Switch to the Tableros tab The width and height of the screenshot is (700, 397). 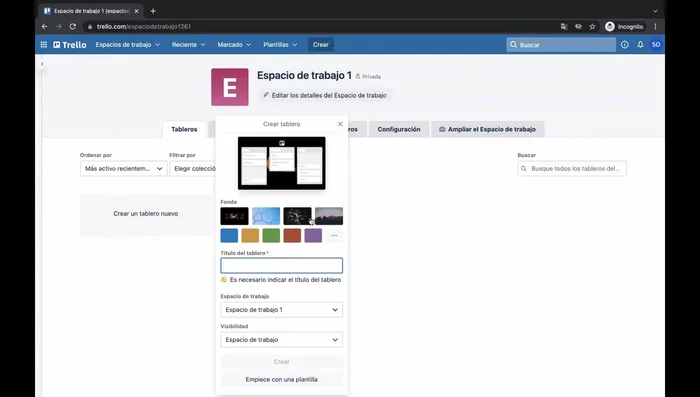pos(184,129)
